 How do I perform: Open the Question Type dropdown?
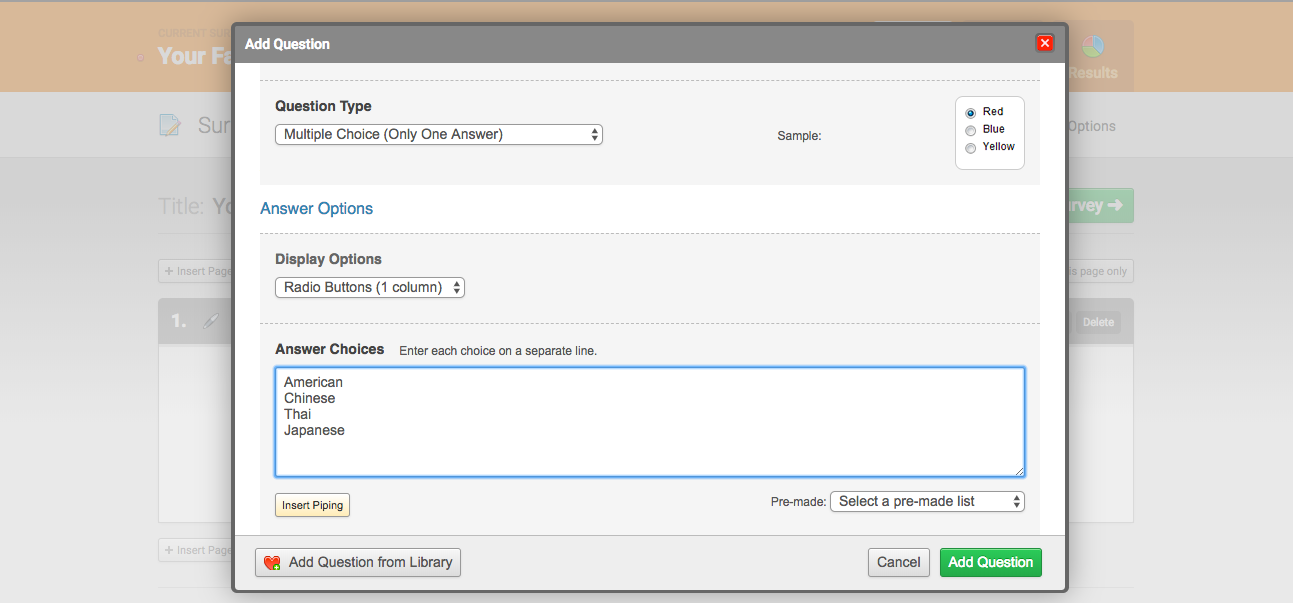click(x=438, y=134)
